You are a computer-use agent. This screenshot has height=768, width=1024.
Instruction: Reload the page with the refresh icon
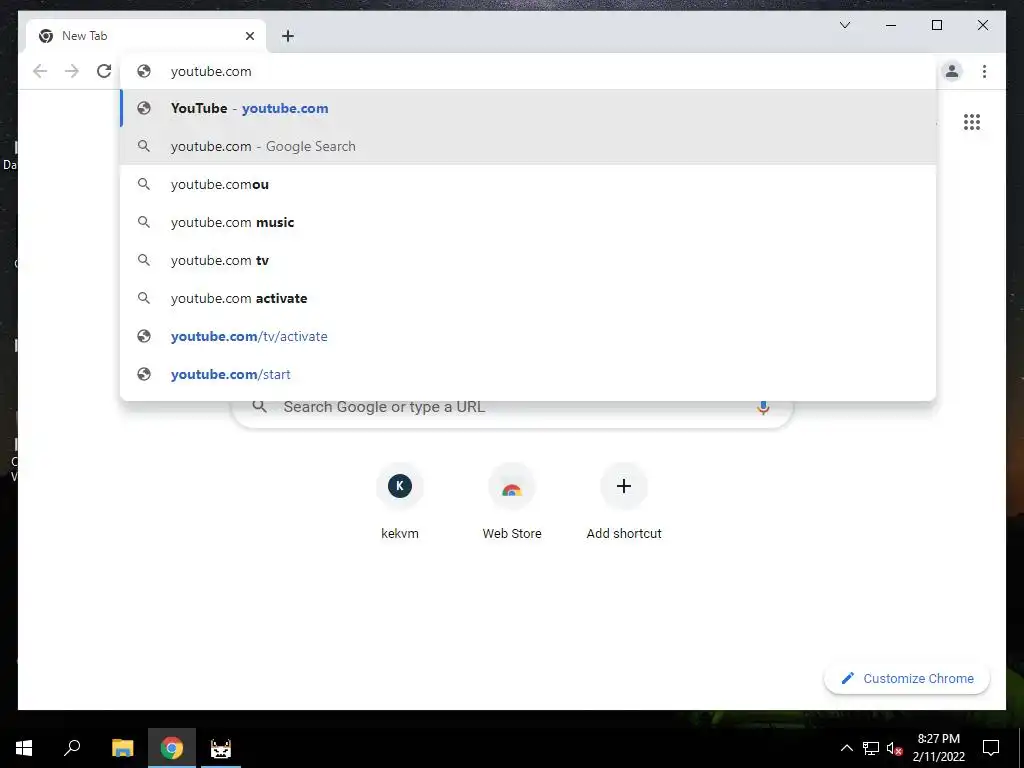coord(104,71)
